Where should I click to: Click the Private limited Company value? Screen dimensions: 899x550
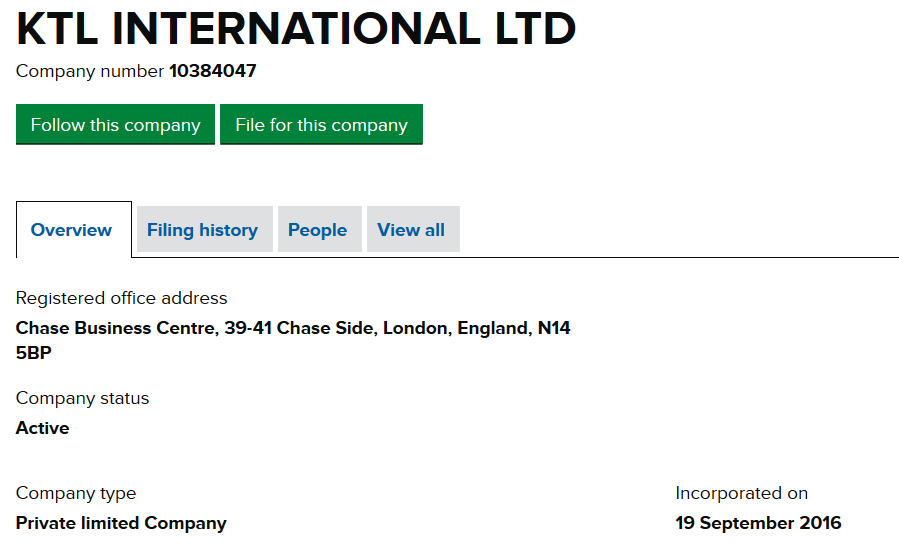point(121,523)
